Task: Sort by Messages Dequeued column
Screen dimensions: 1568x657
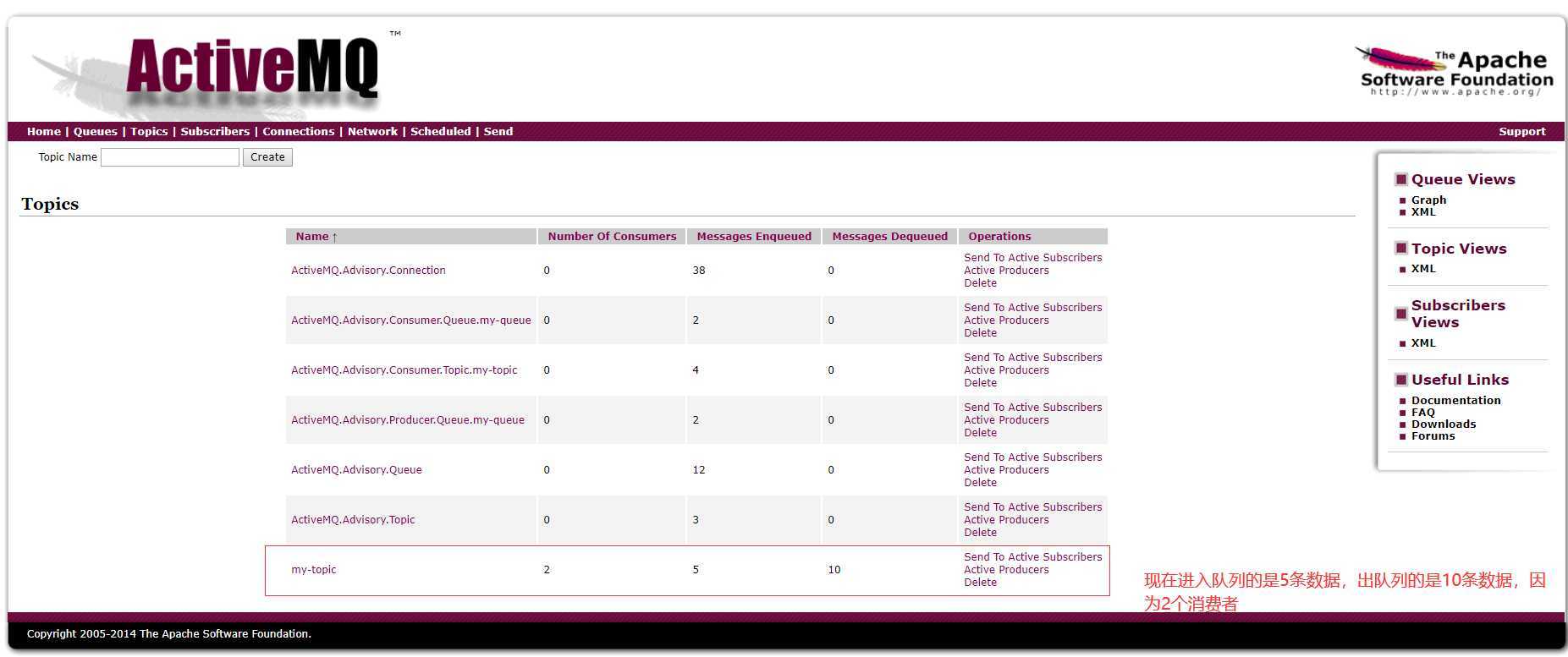Action: [889, 237]
